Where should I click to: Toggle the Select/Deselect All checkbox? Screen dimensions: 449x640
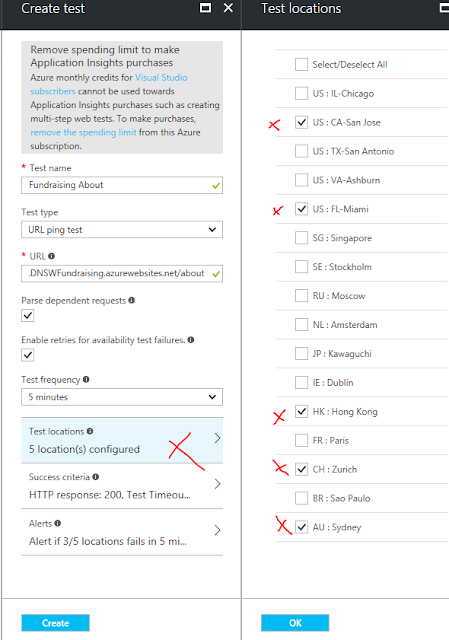301,64
